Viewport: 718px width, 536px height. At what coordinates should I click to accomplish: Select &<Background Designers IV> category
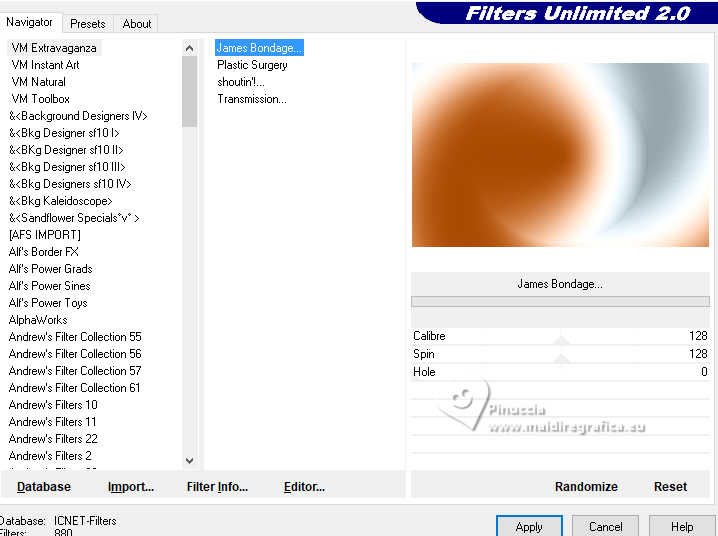click(x=78, y=116)
